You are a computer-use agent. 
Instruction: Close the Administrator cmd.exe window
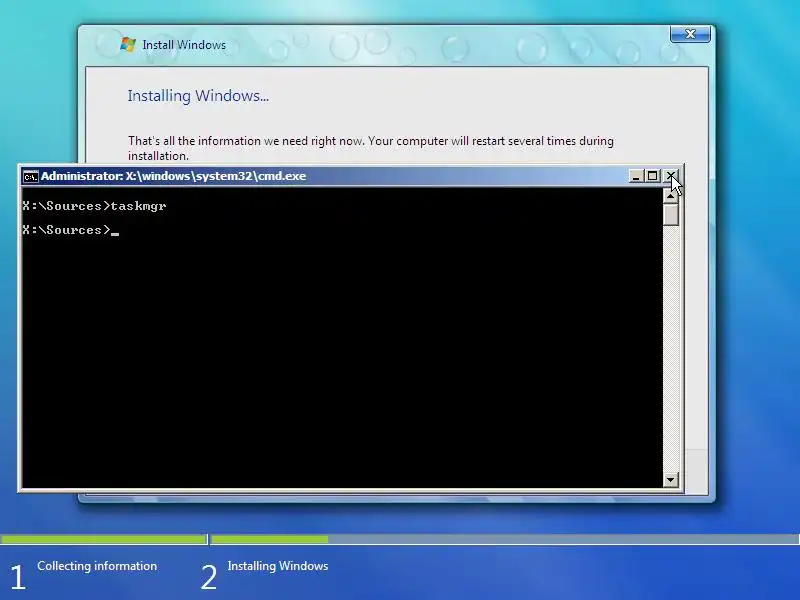pos(670,176)
